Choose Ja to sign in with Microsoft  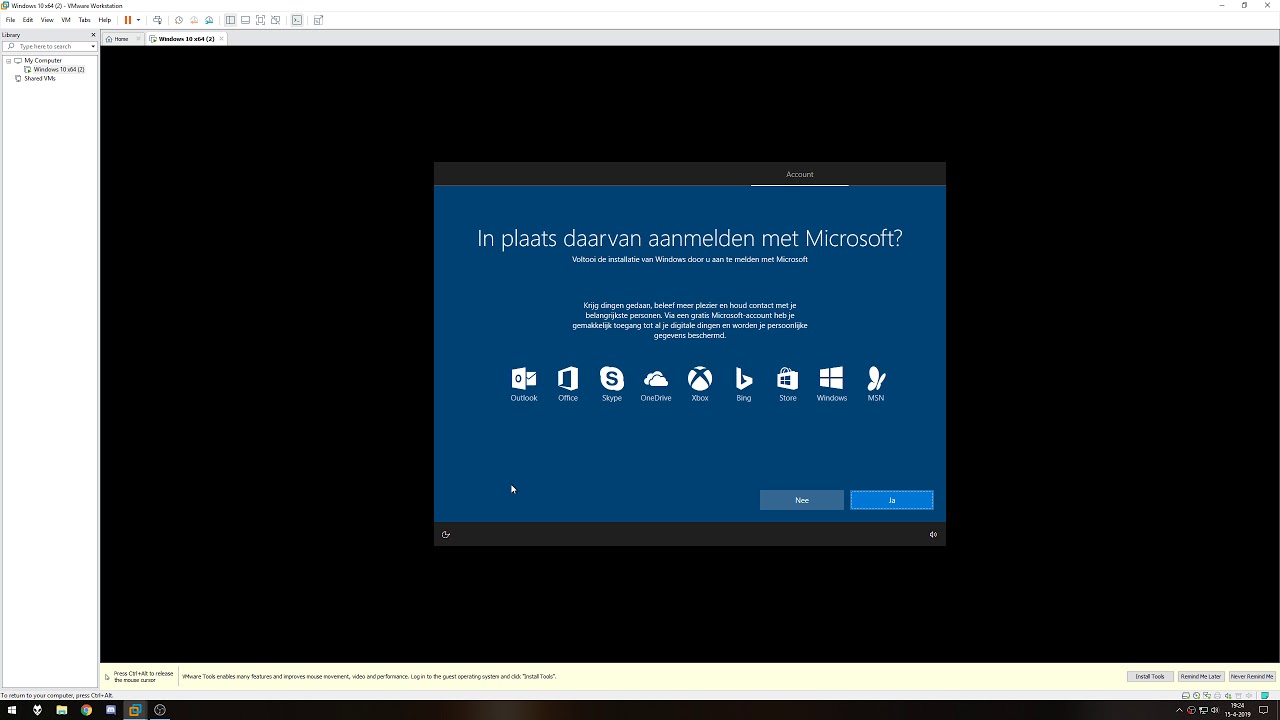(892, 500)
